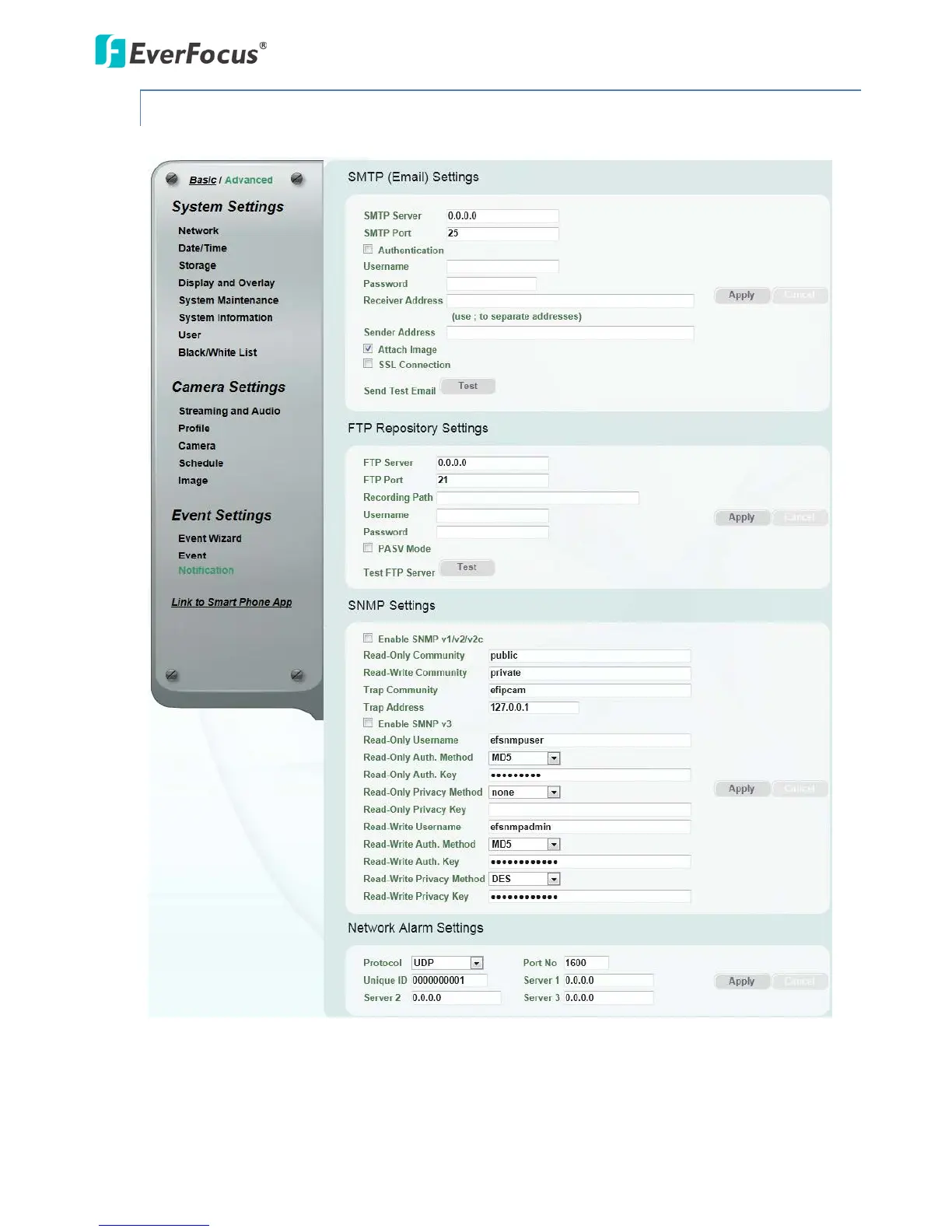Enable the SMTP Authentication checkbox
Image resolution: width=952 pixels, height=1232 pixels.
tap(368, 250)
